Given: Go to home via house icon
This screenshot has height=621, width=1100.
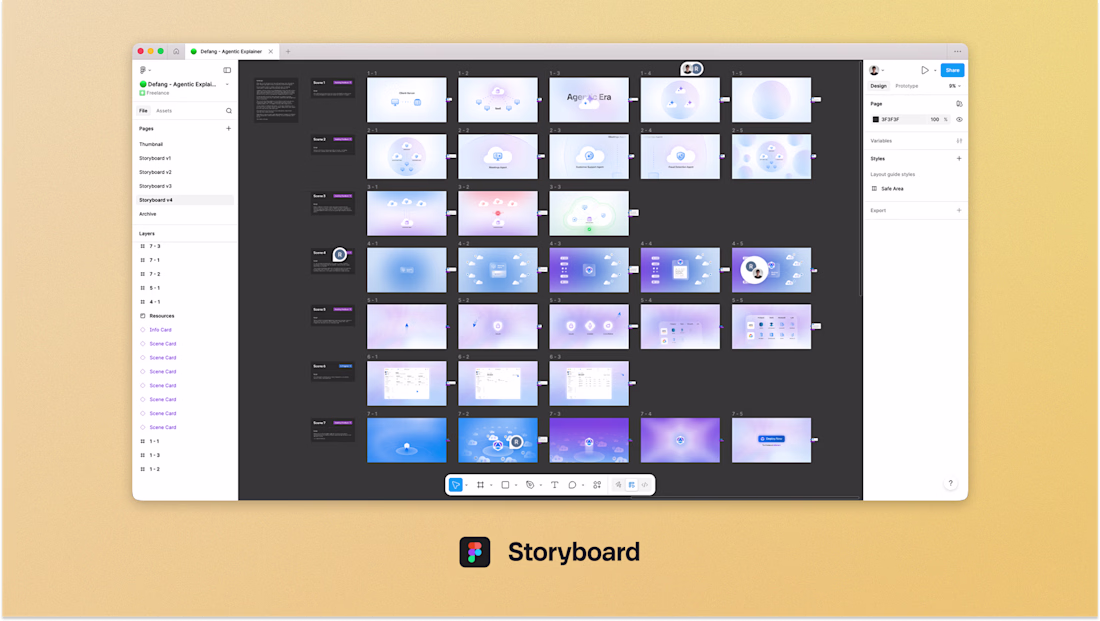Looking at the screenshot, I should coord(176,51).
